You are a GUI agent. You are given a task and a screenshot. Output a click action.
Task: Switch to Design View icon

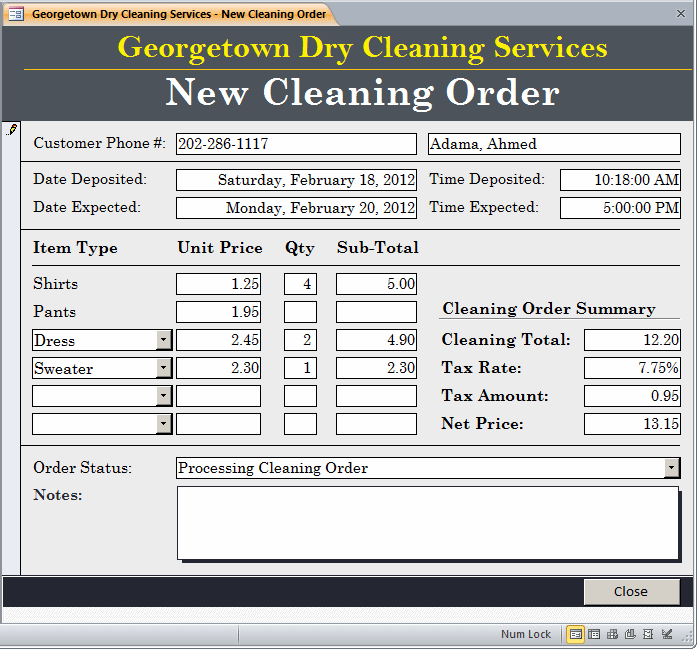(667, 634)
